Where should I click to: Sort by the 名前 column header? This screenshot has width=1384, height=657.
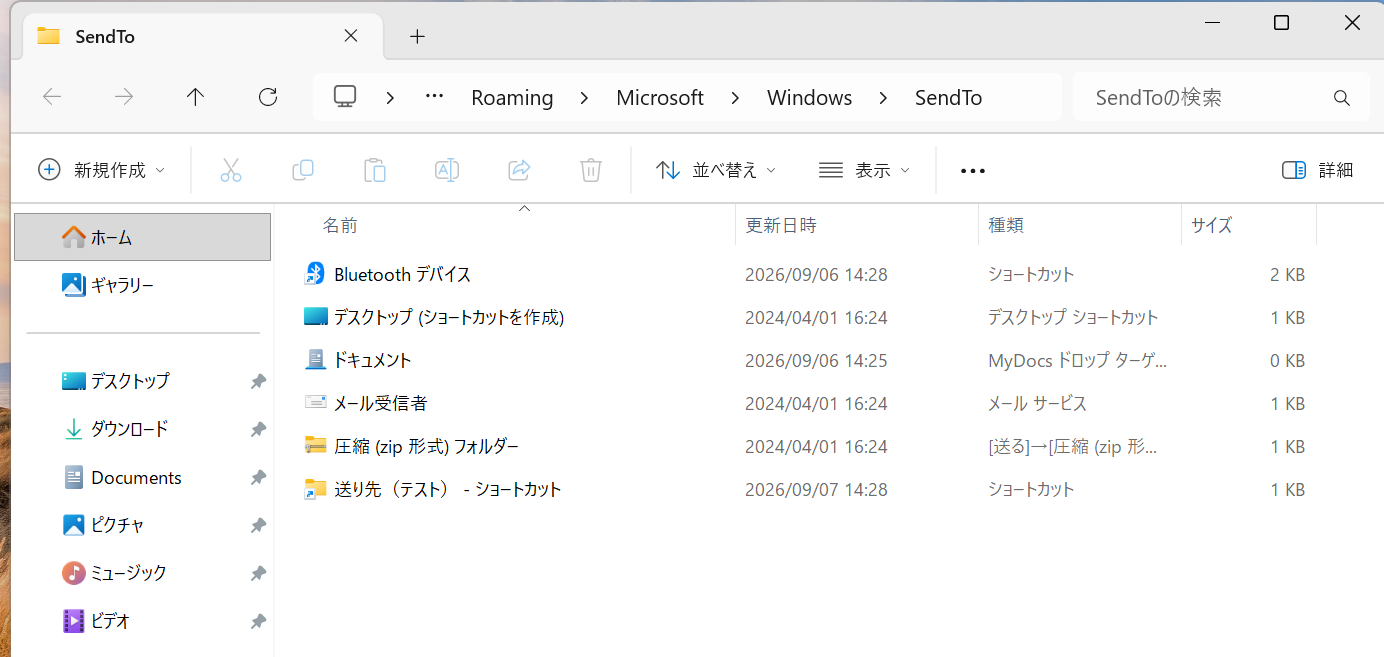(340, 226)
